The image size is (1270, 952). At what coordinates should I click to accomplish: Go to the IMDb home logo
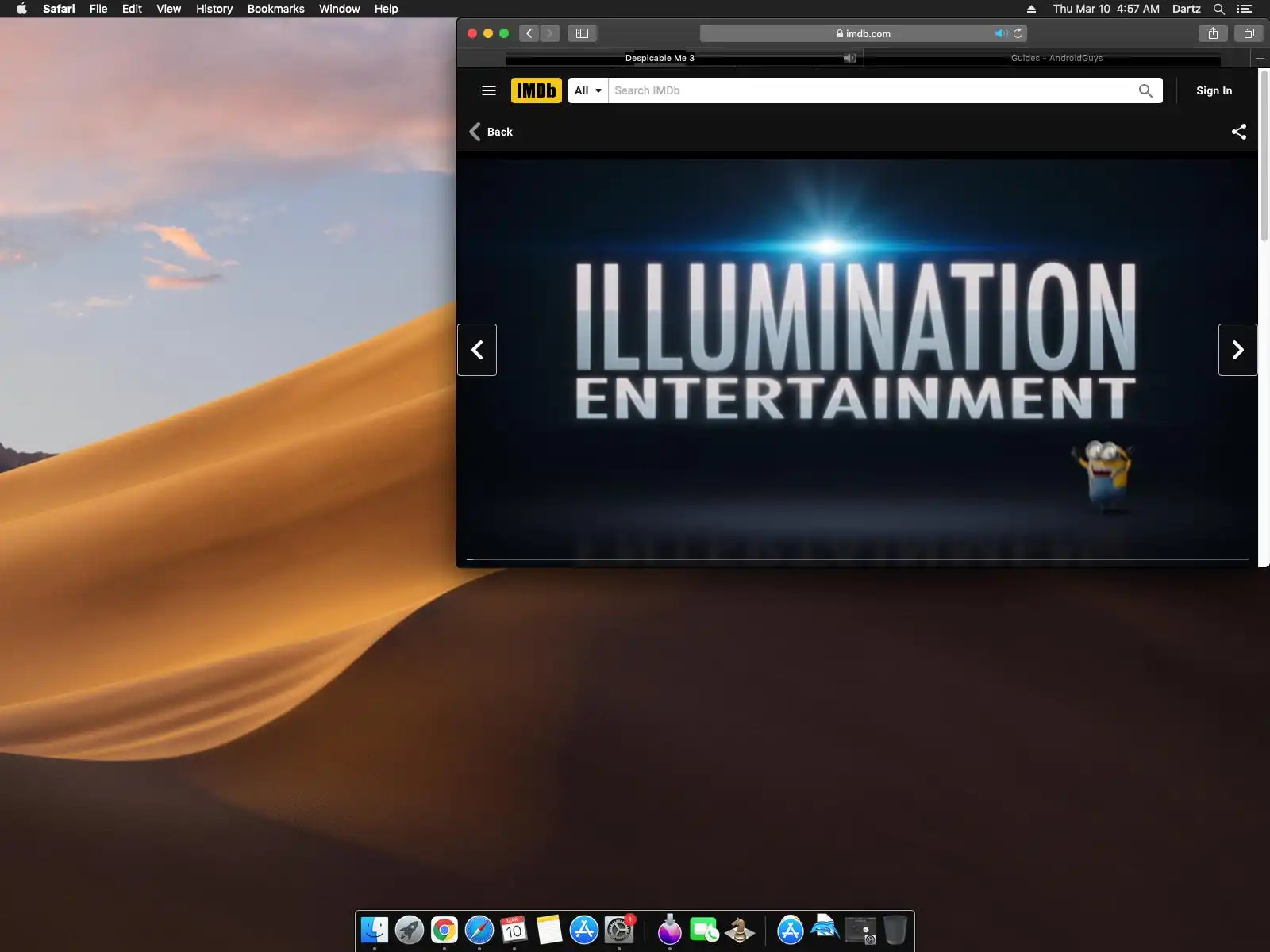point(537,90)
